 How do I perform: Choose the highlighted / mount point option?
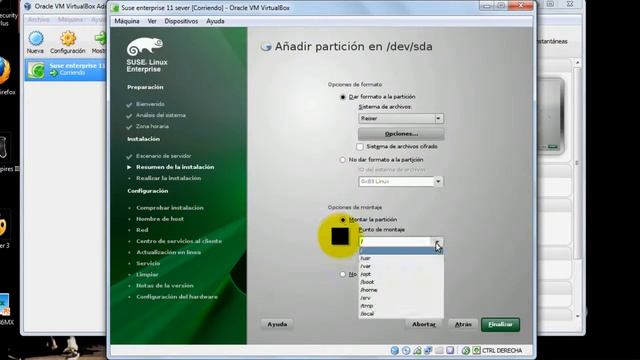point(401,251)
